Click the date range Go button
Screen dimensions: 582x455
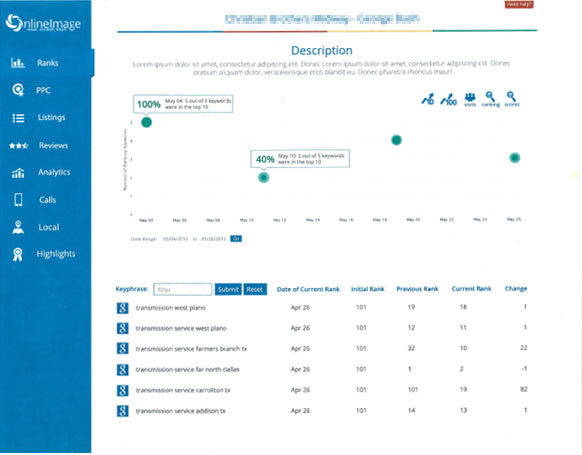[x=236, y=239]
